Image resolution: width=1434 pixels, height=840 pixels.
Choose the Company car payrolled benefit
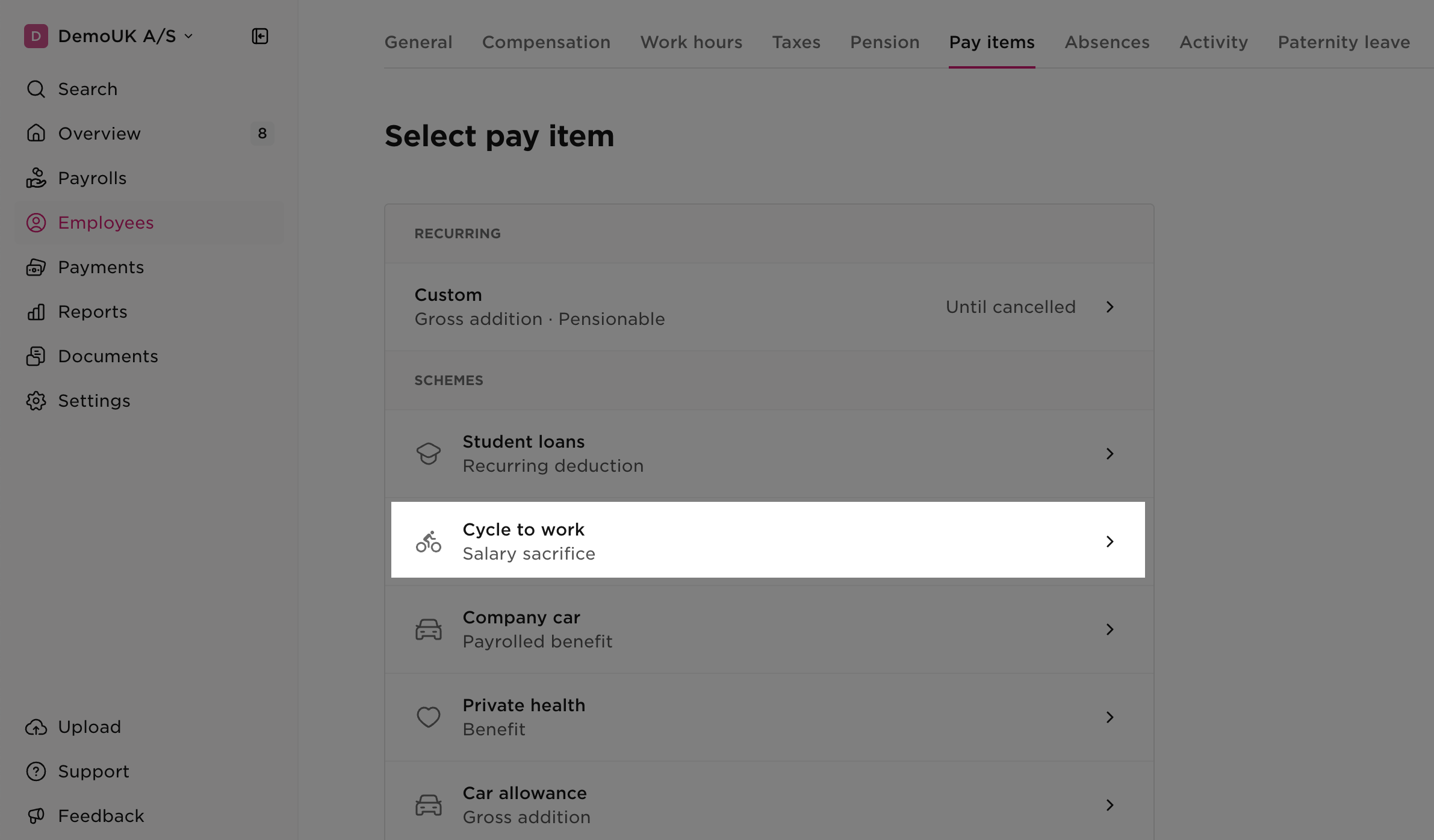[769, 629]
